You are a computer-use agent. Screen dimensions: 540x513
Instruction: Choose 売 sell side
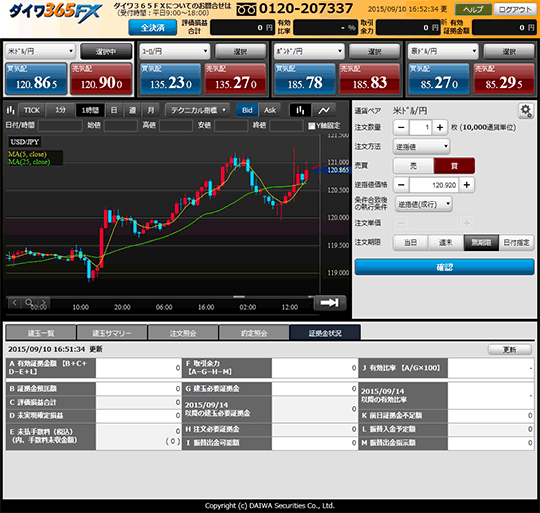coord(413,166)
